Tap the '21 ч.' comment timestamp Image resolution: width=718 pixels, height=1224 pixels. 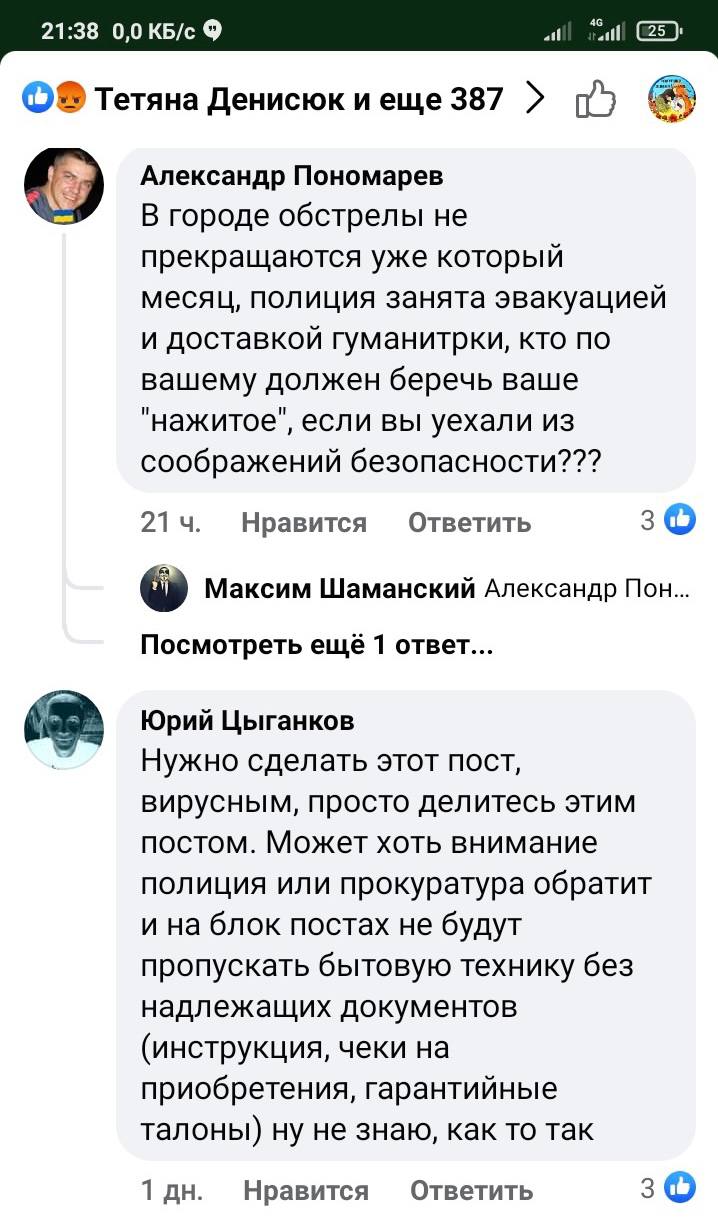(170, 522)
